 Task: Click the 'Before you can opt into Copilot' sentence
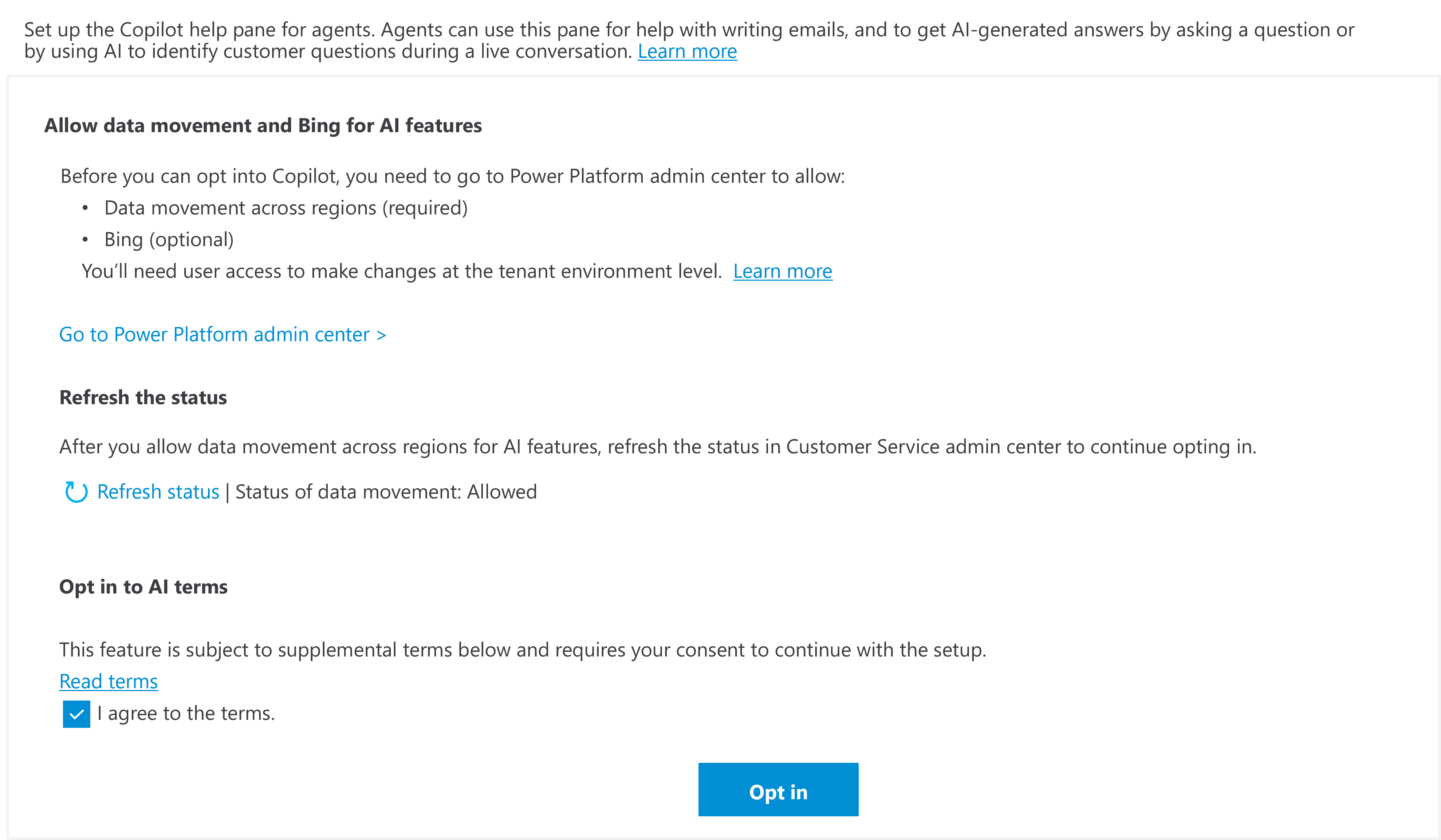(x=452, y=176)
